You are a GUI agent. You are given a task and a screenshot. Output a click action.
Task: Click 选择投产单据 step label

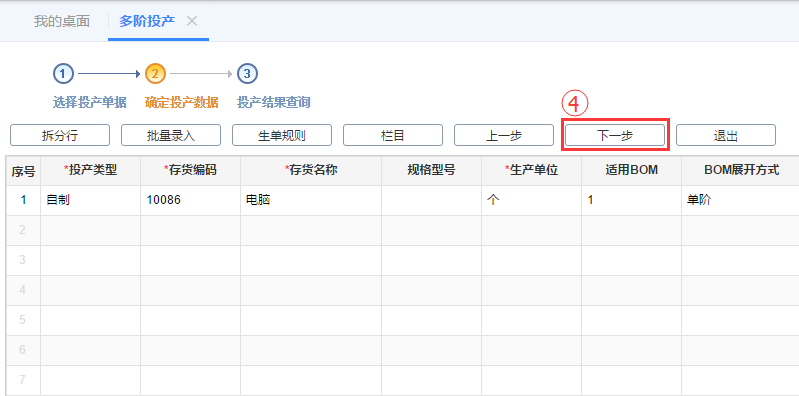[x=90, y=102]
